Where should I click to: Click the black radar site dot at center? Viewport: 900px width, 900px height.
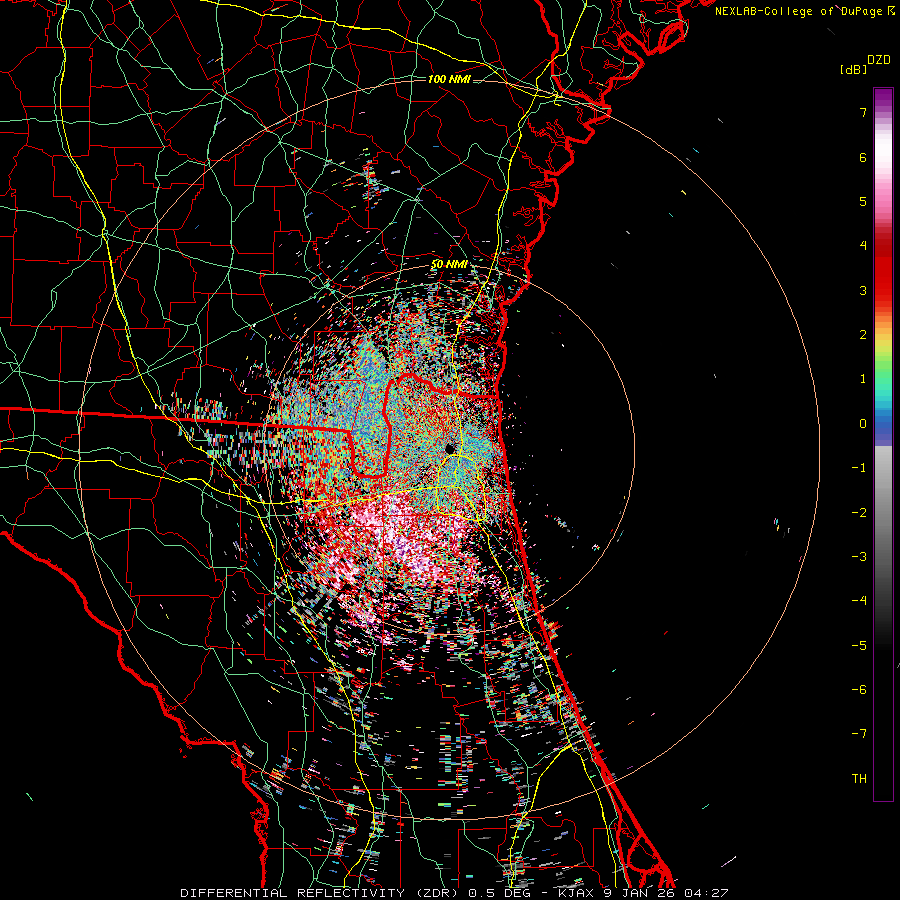[449, 448]
